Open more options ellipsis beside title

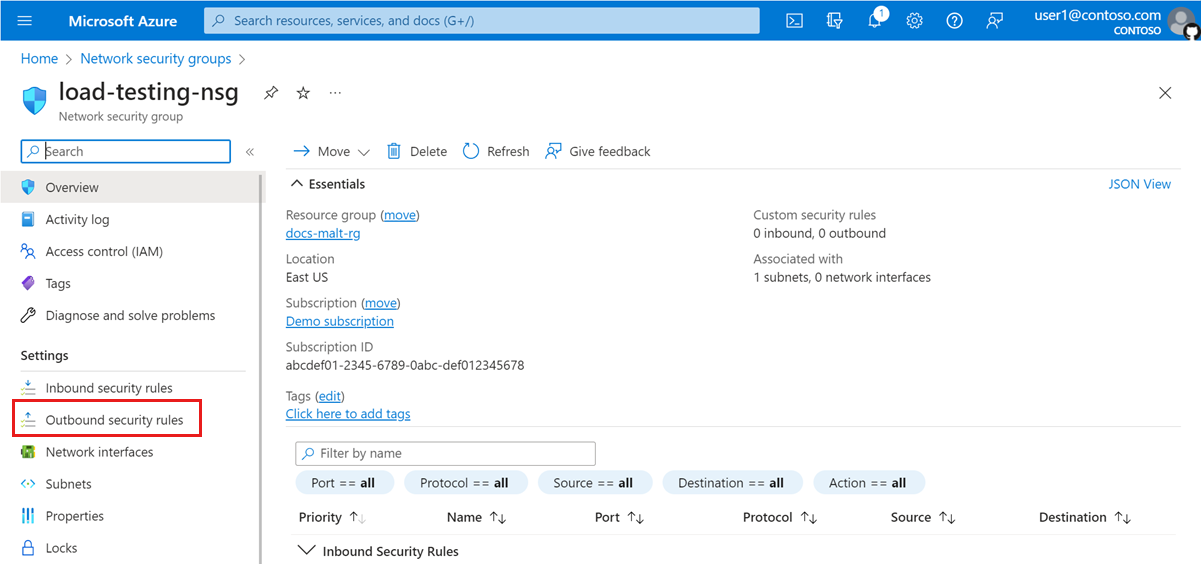[x=335, y=93]
